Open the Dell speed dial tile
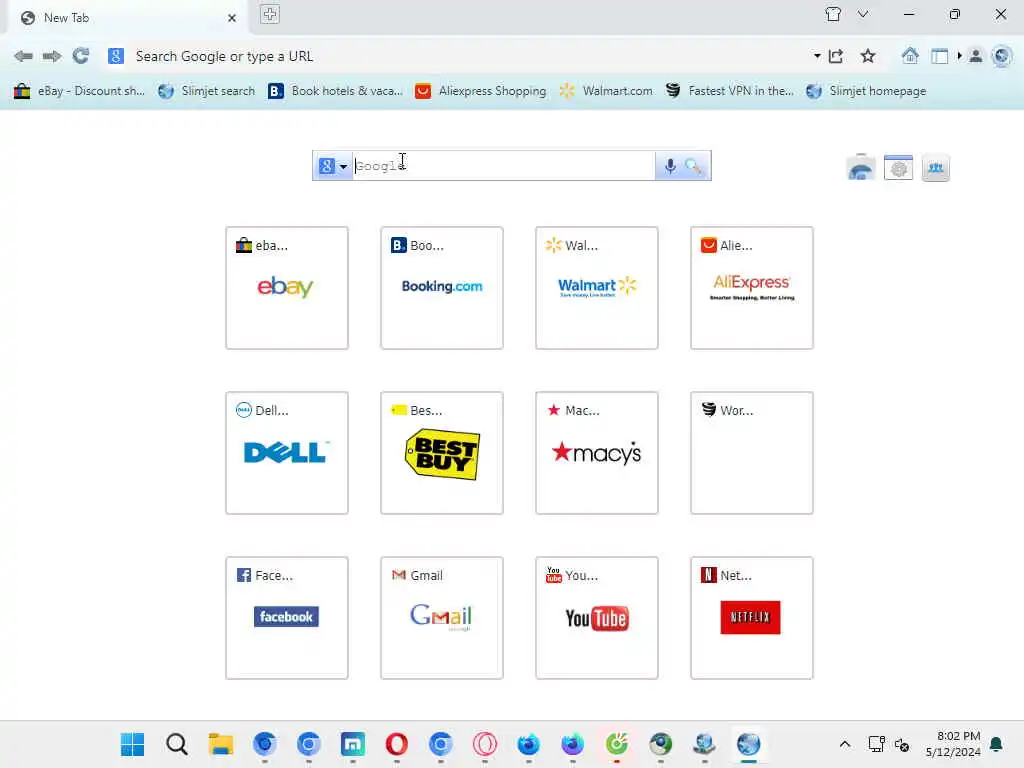Screen dimensions: 1024x768 coord(287,453)
